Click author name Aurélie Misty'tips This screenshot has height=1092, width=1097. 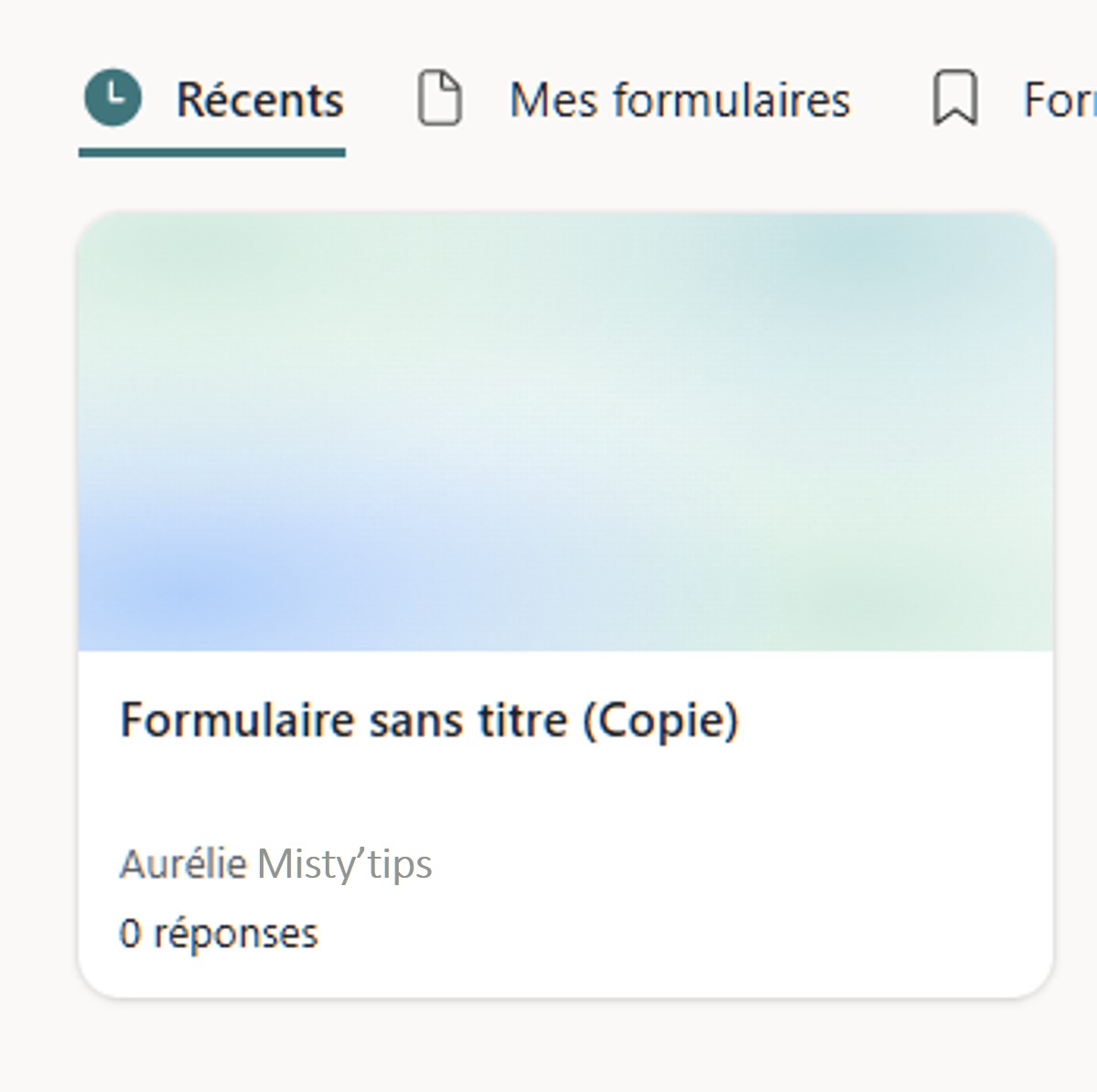tap(275, 863)
